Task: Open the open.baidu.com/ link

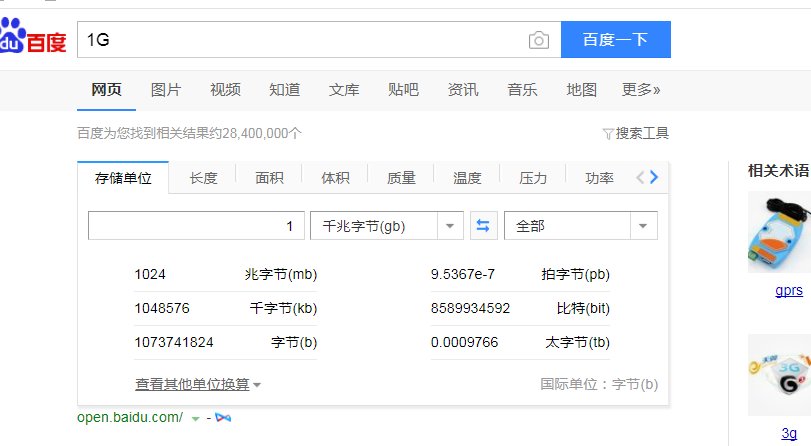Action: click(130, 417)
